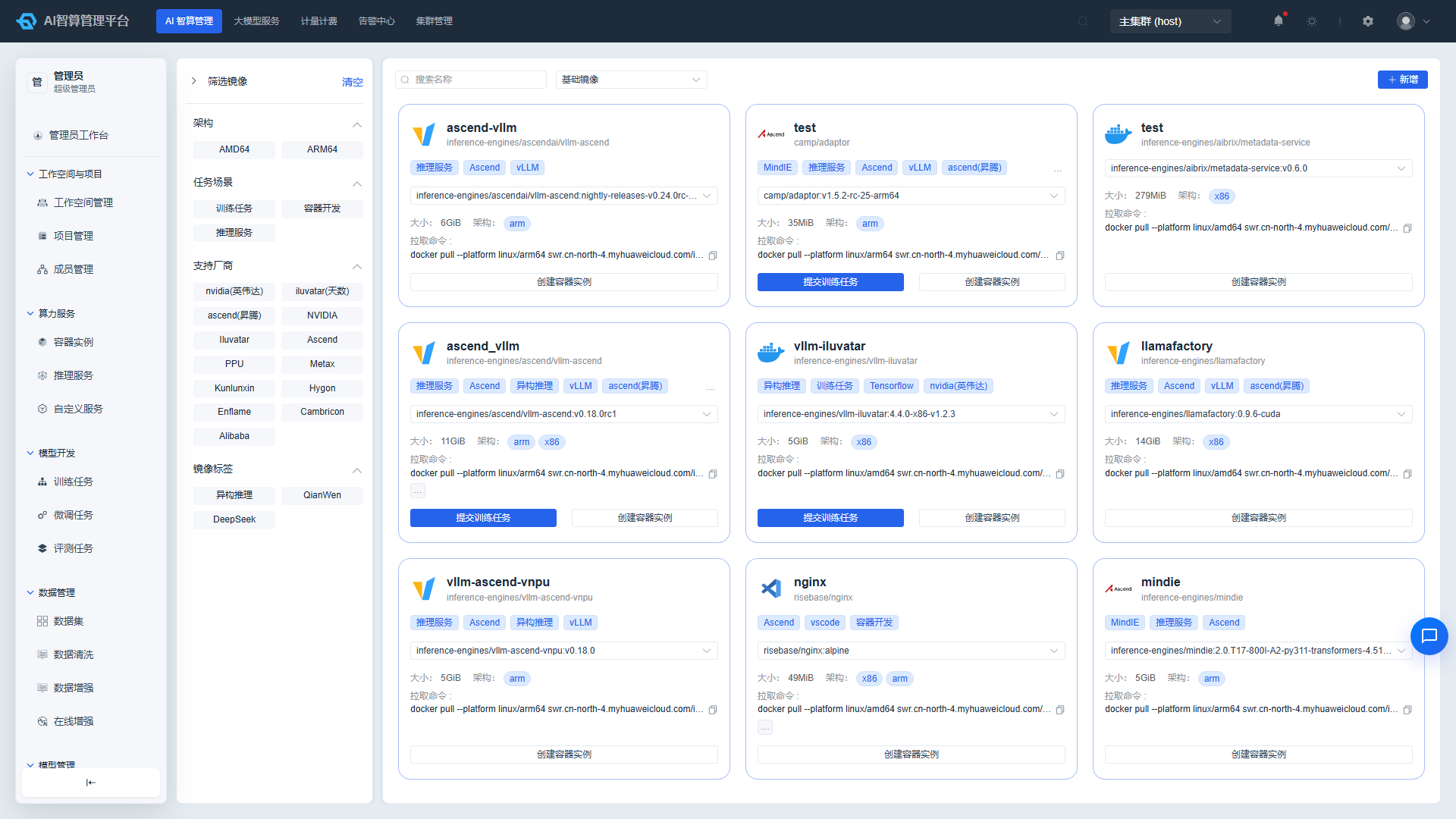The height and width of the screenshot is (819, 1456).
Task: Click the nginx VS Code logo
Action: (771, 588)
